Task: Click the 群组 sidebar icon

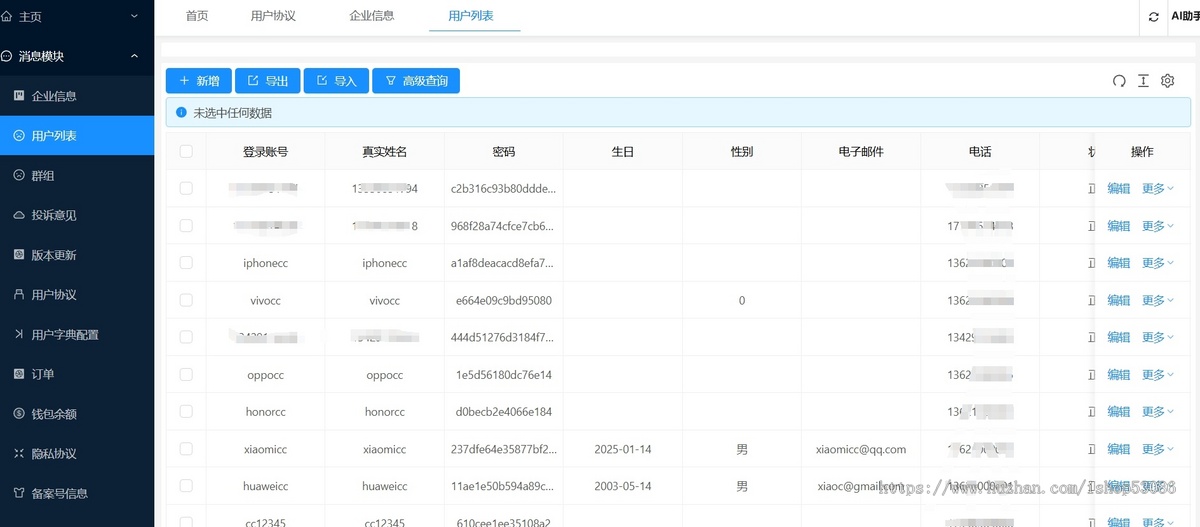Action: [x=19, y=175]
